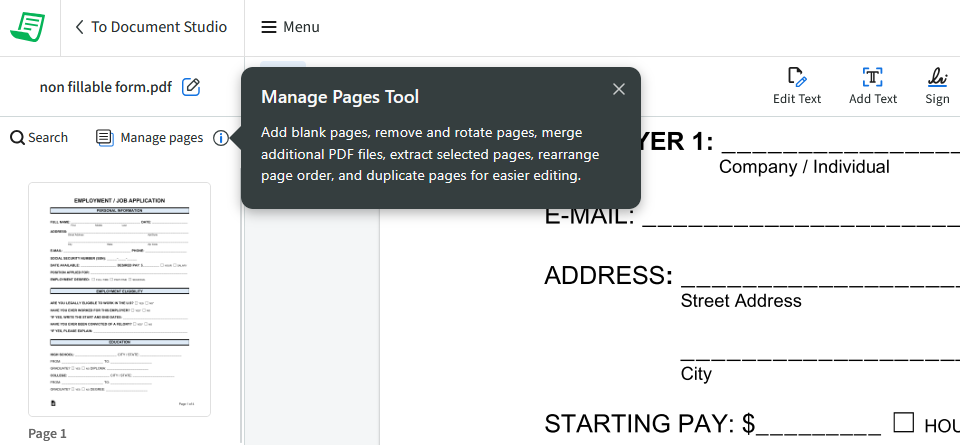Screen dimensions: 960x445
Task: Click the Page 1 label under thumbnail
Action: [48, 434]
